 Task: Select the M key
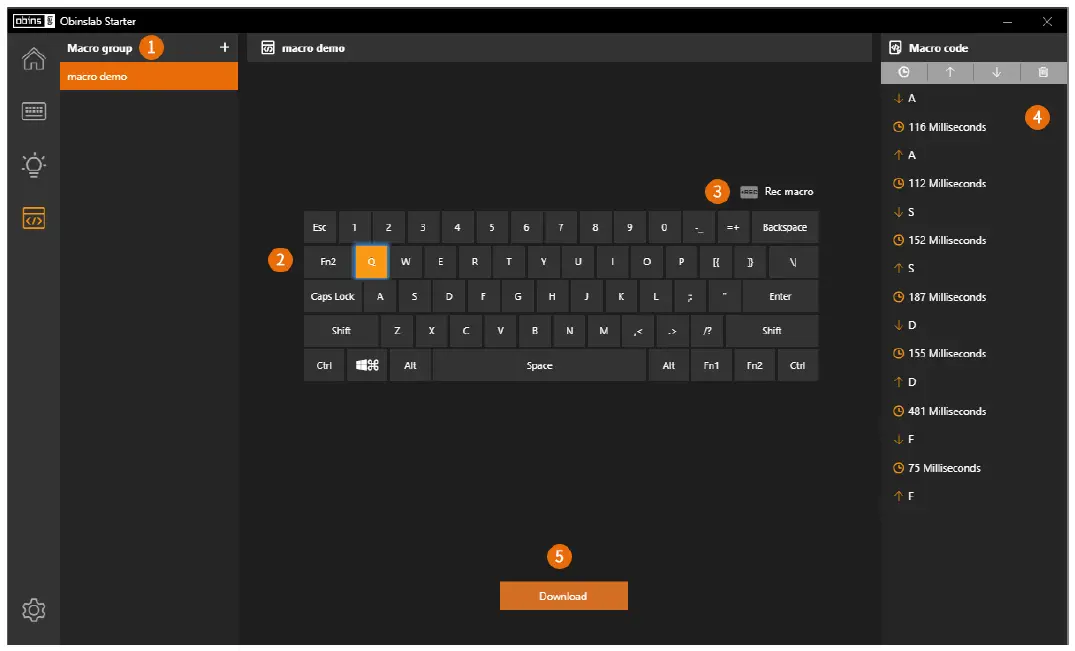click(x=603, y=330)
